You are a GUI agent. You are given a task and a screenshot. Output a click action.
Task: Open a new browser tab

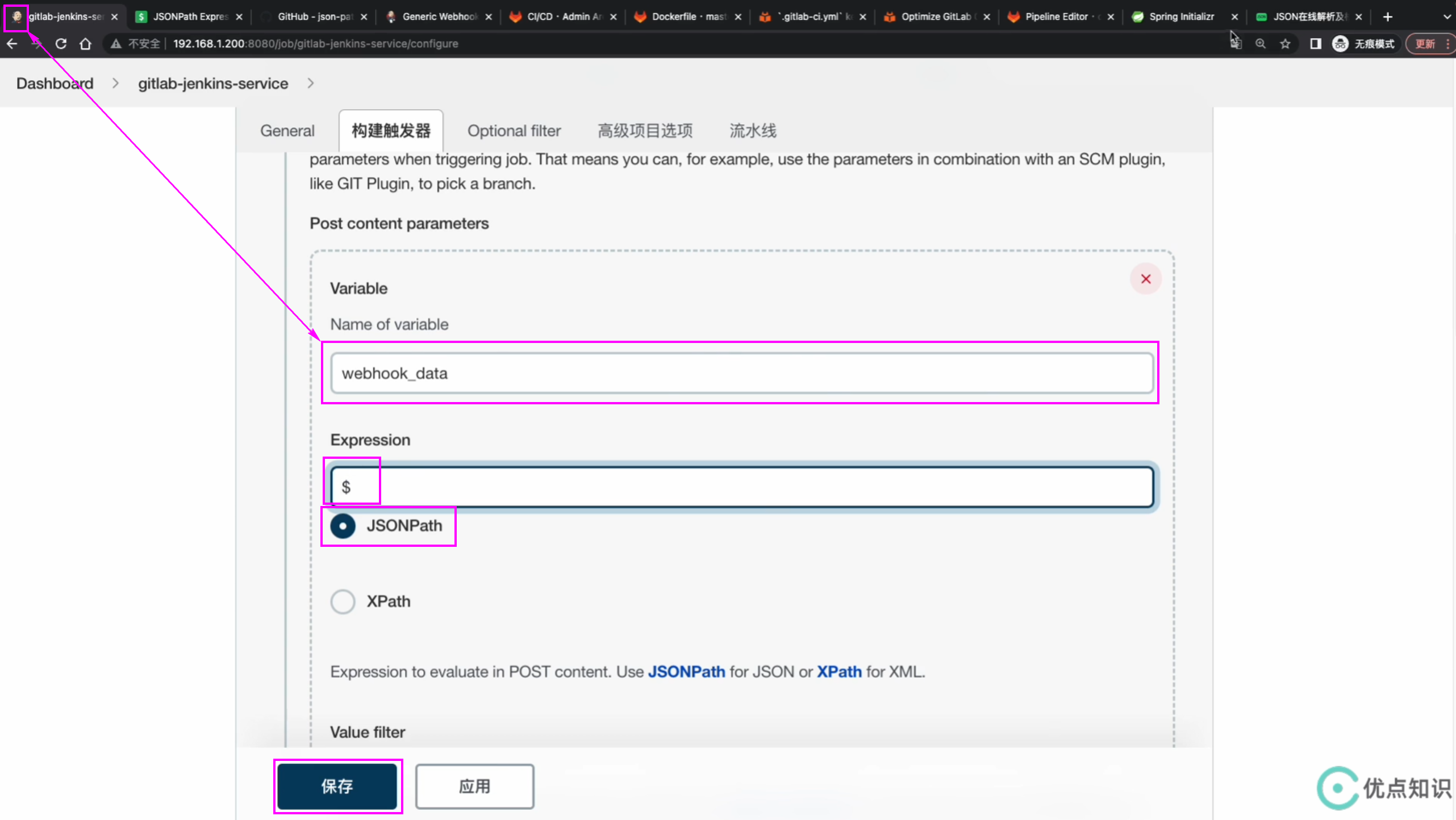point(1388,16)
